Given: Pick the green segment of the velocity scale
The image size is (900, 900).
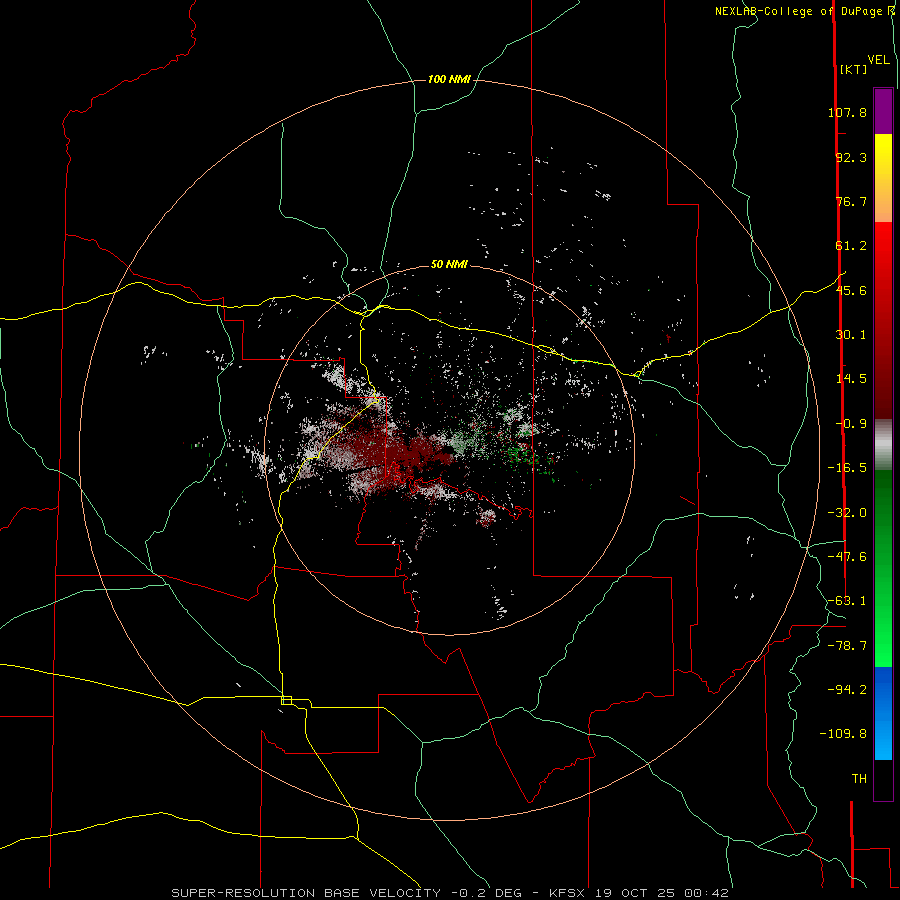Looking at the screenshot, I should click(x=883, y=568).
